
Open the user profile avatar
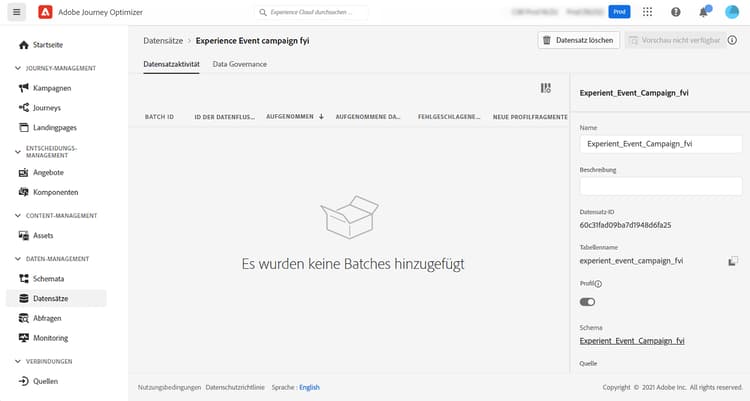pyautogui.click(x=732, y=12)
